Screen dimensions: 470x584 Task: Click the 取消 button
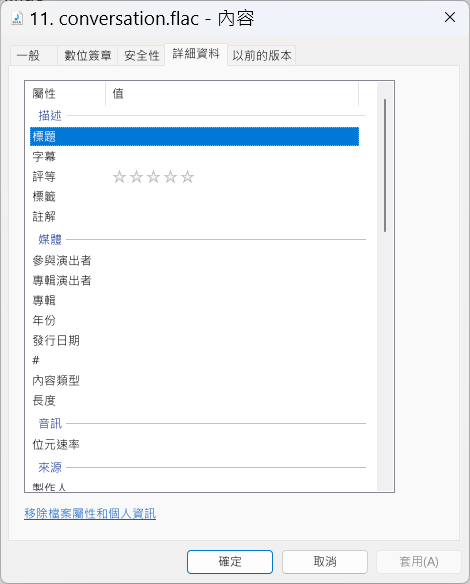coord(325,562)
